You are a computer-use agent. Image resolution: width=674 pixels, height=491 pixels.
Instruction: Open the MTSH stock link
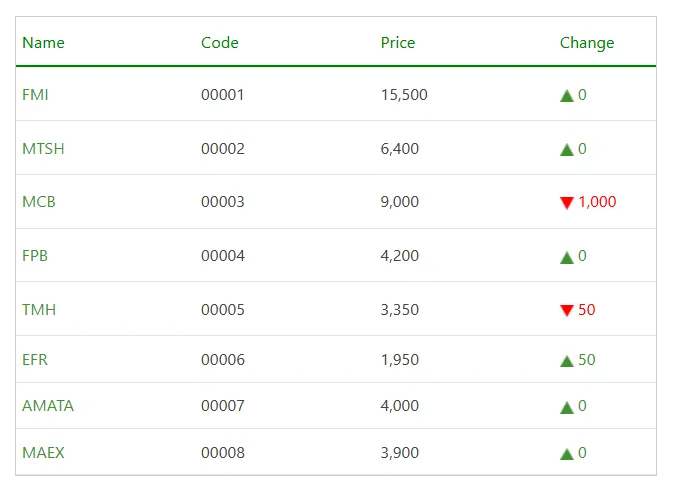pyautogui.click(x=43, y=149)
